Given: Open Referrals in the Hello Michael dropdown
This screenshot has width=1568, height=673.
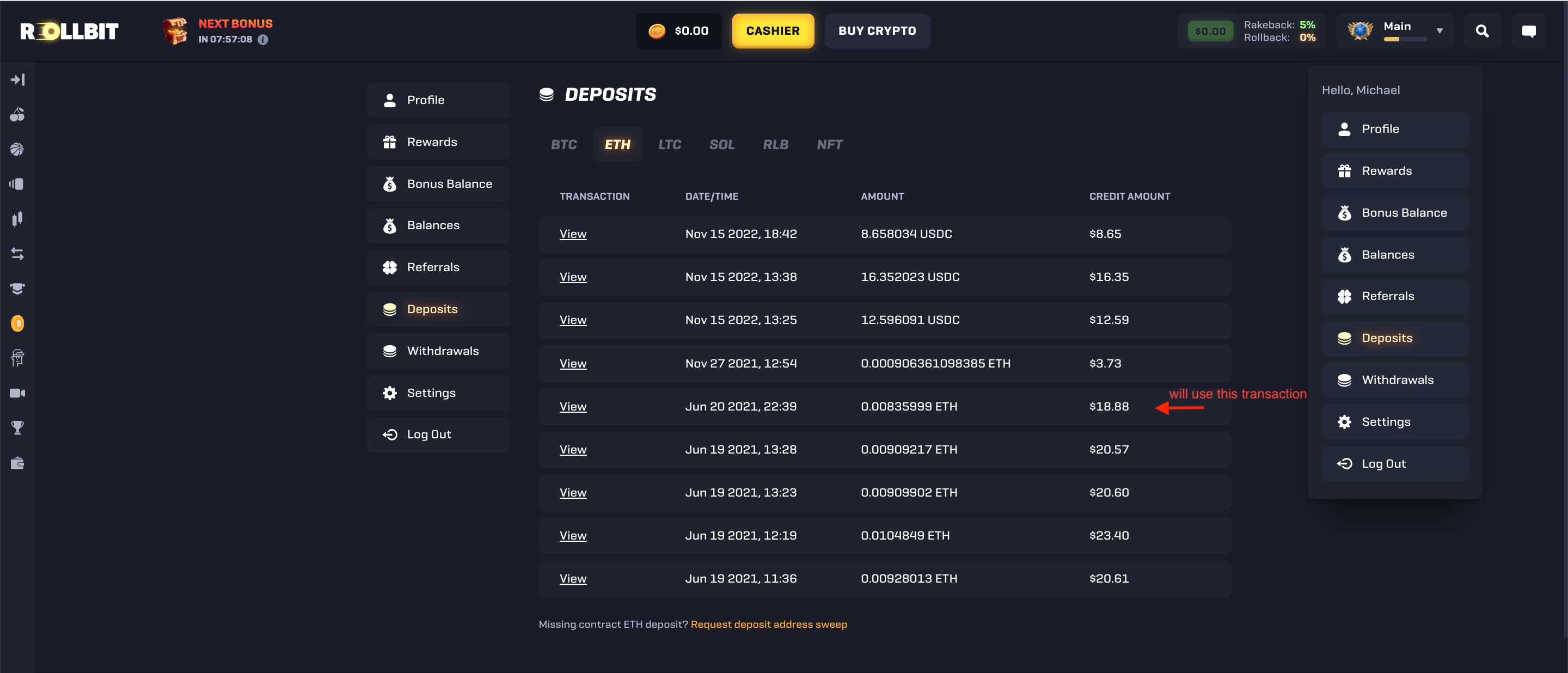Looking at the screenshot, I should pyautogui.click(x=1394, y=296).
